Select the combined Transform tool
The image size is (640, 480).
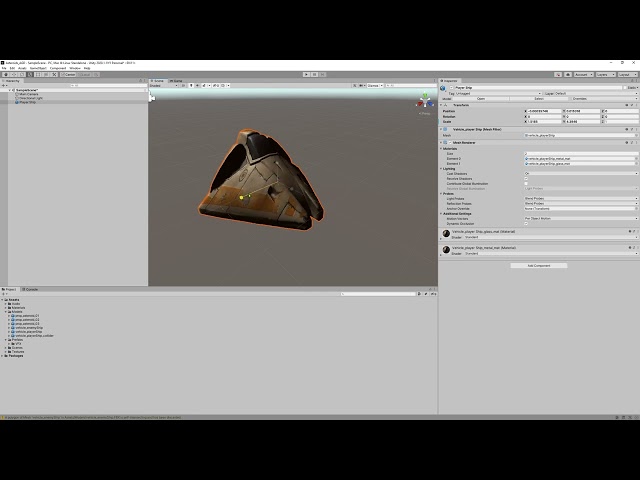[46, 75]
